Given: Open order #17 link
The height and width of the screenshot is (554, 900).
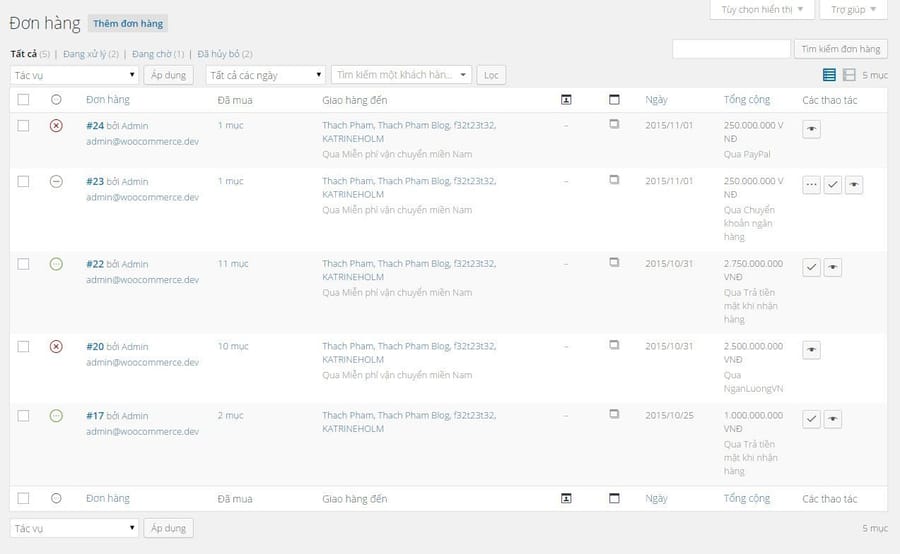Looking at the screenshot, I should click(x=95, y=416).
